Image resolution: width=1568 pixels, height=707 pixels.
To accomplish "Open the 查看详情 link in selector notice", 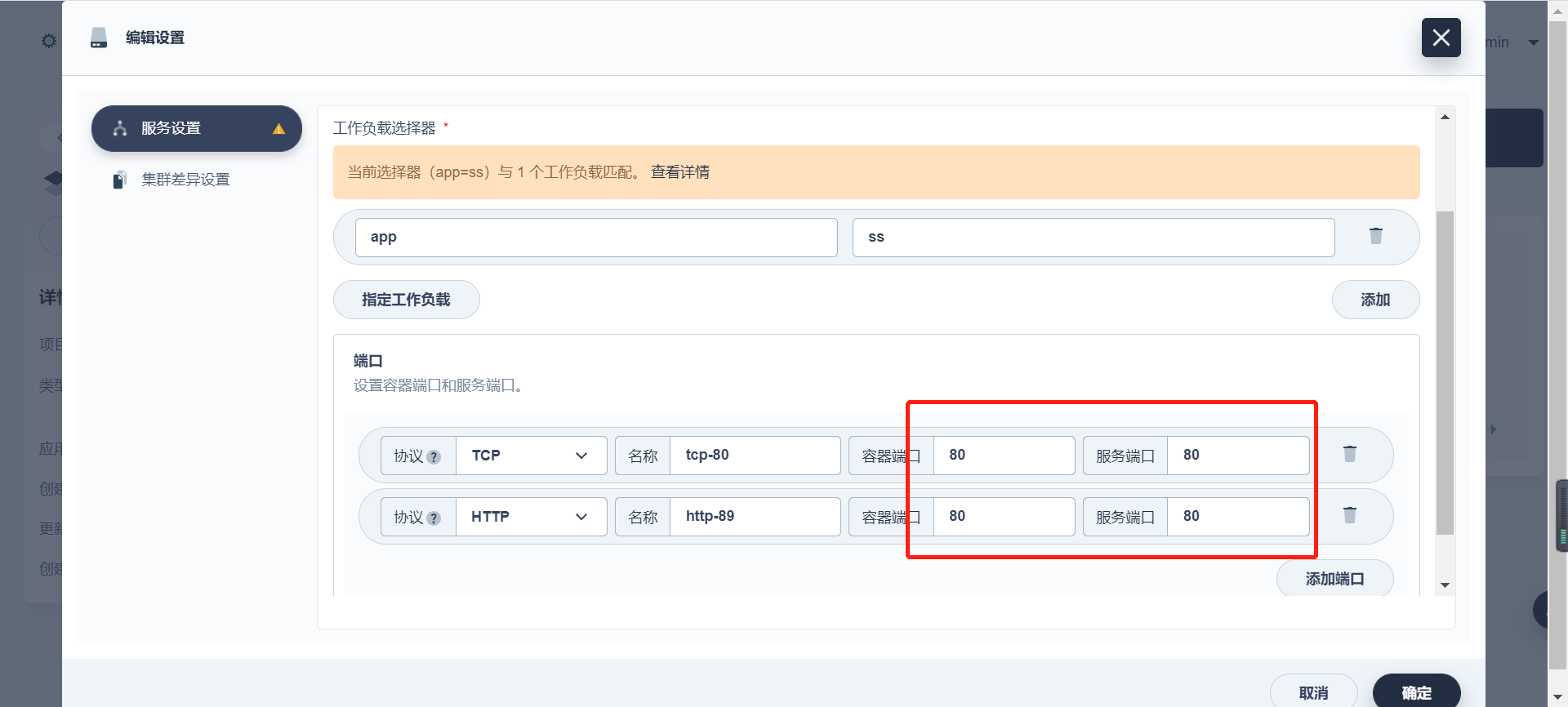I will pyautogui.click(x=679, y=172).
